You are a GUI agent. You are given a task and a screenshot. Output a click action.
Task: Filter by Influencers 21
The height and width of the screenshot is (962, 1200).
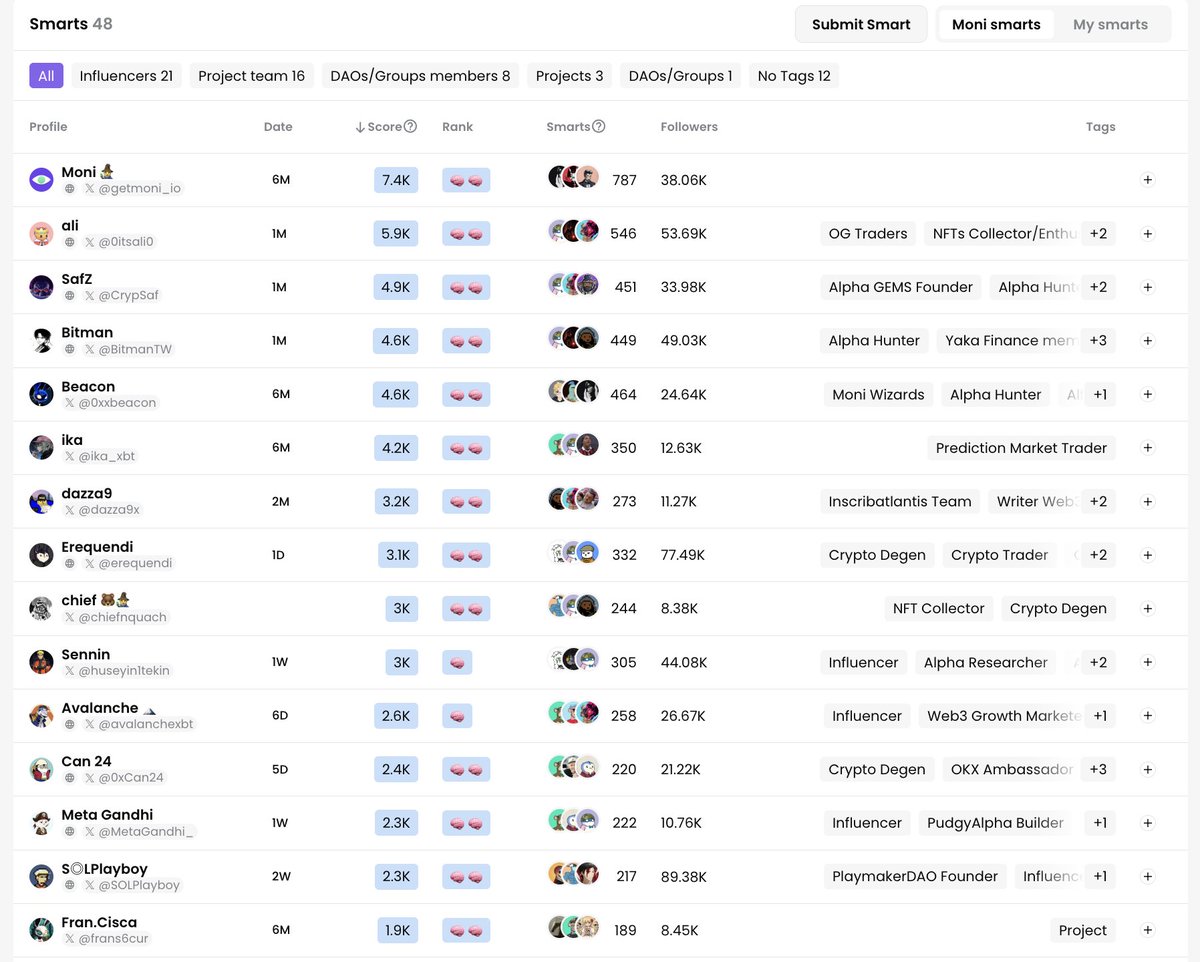126,76
